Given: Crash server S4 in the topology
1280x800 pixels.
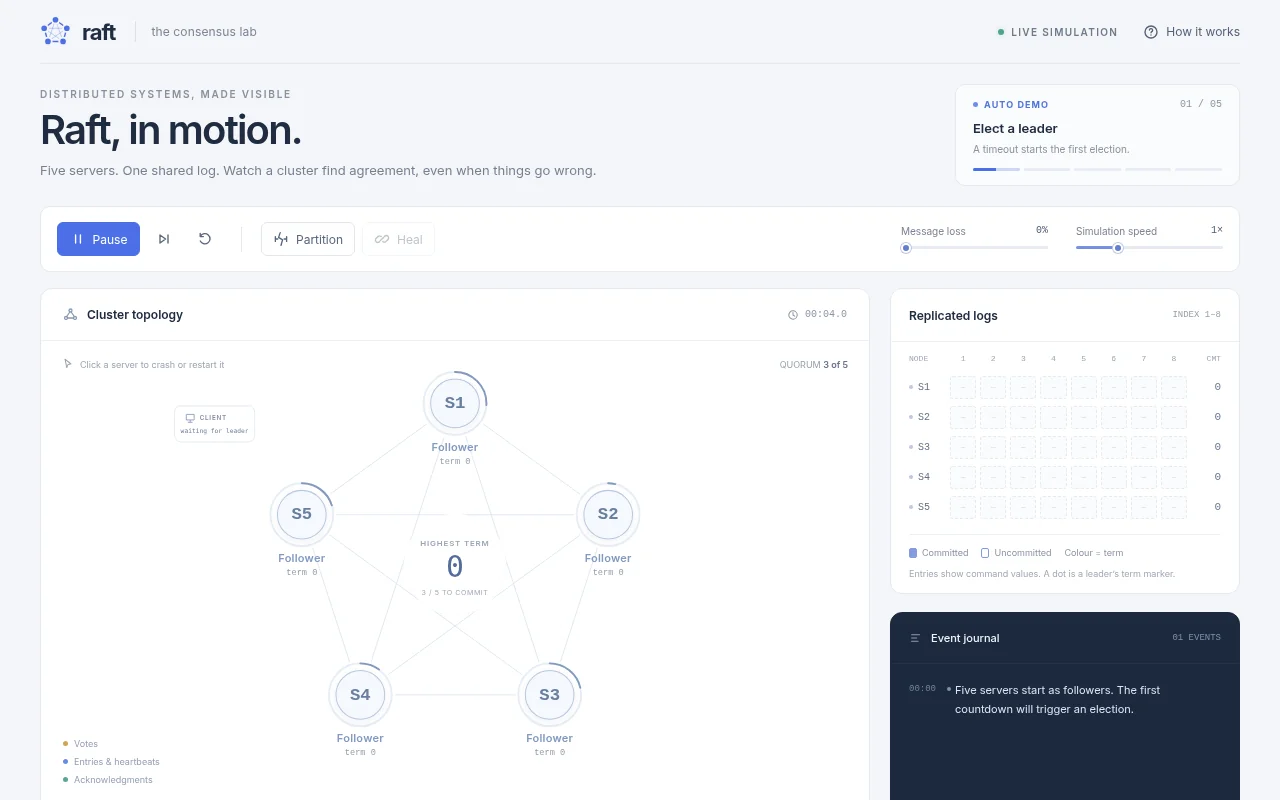Looking at the screenshot, I should tap(360, 695).
